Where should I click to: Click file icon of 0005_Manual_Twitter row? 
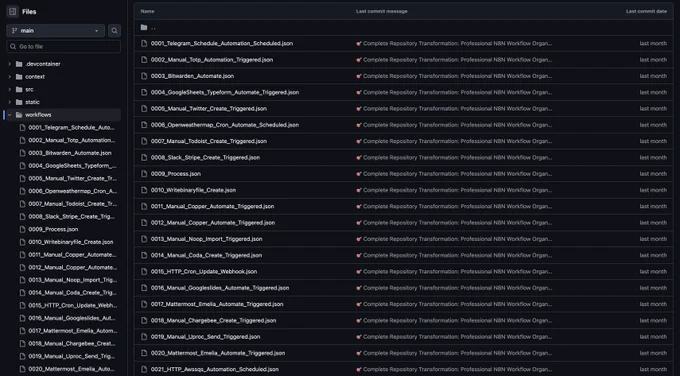click(144, 108)
